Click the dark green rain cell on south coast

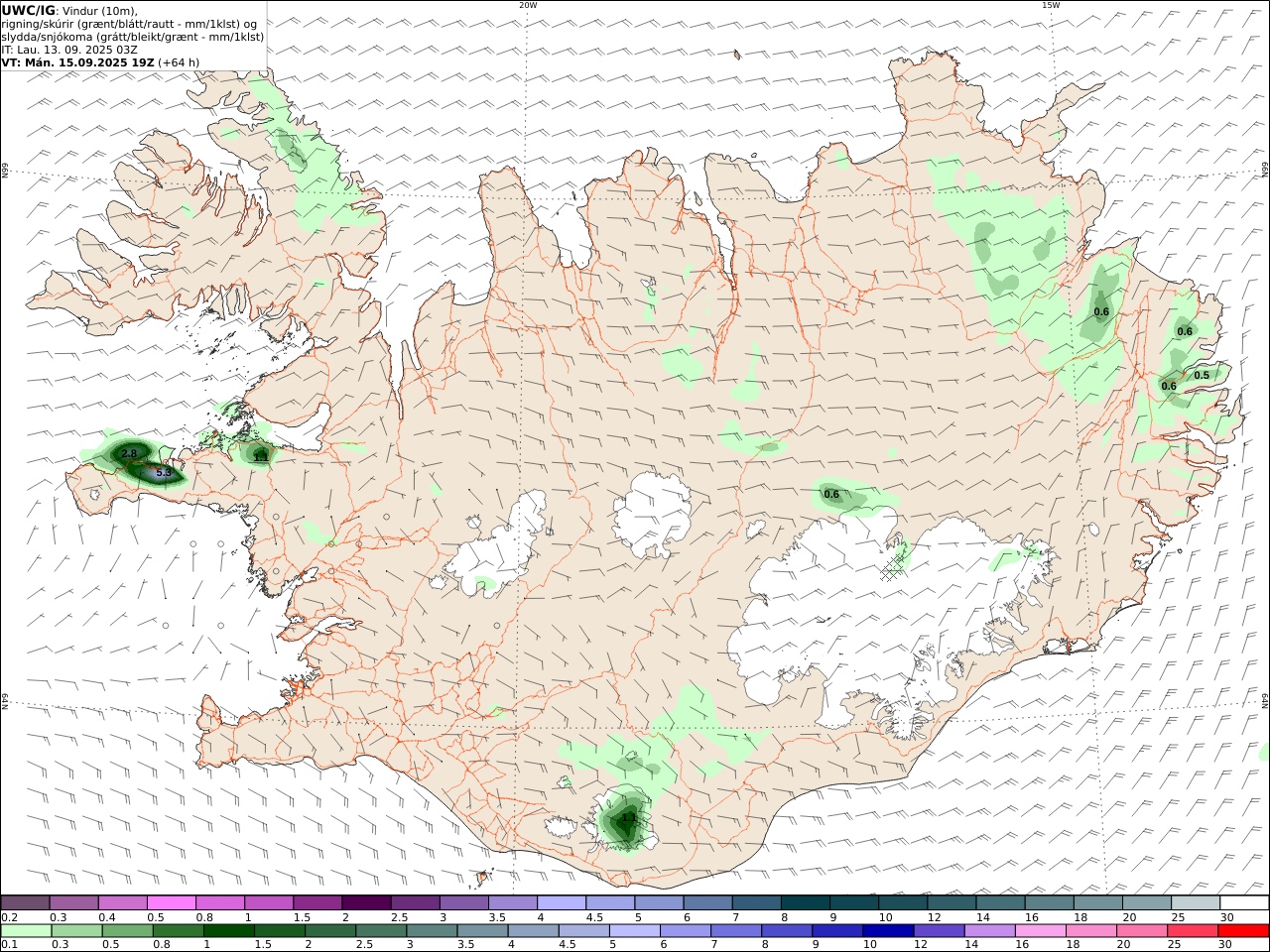point(626,820)
